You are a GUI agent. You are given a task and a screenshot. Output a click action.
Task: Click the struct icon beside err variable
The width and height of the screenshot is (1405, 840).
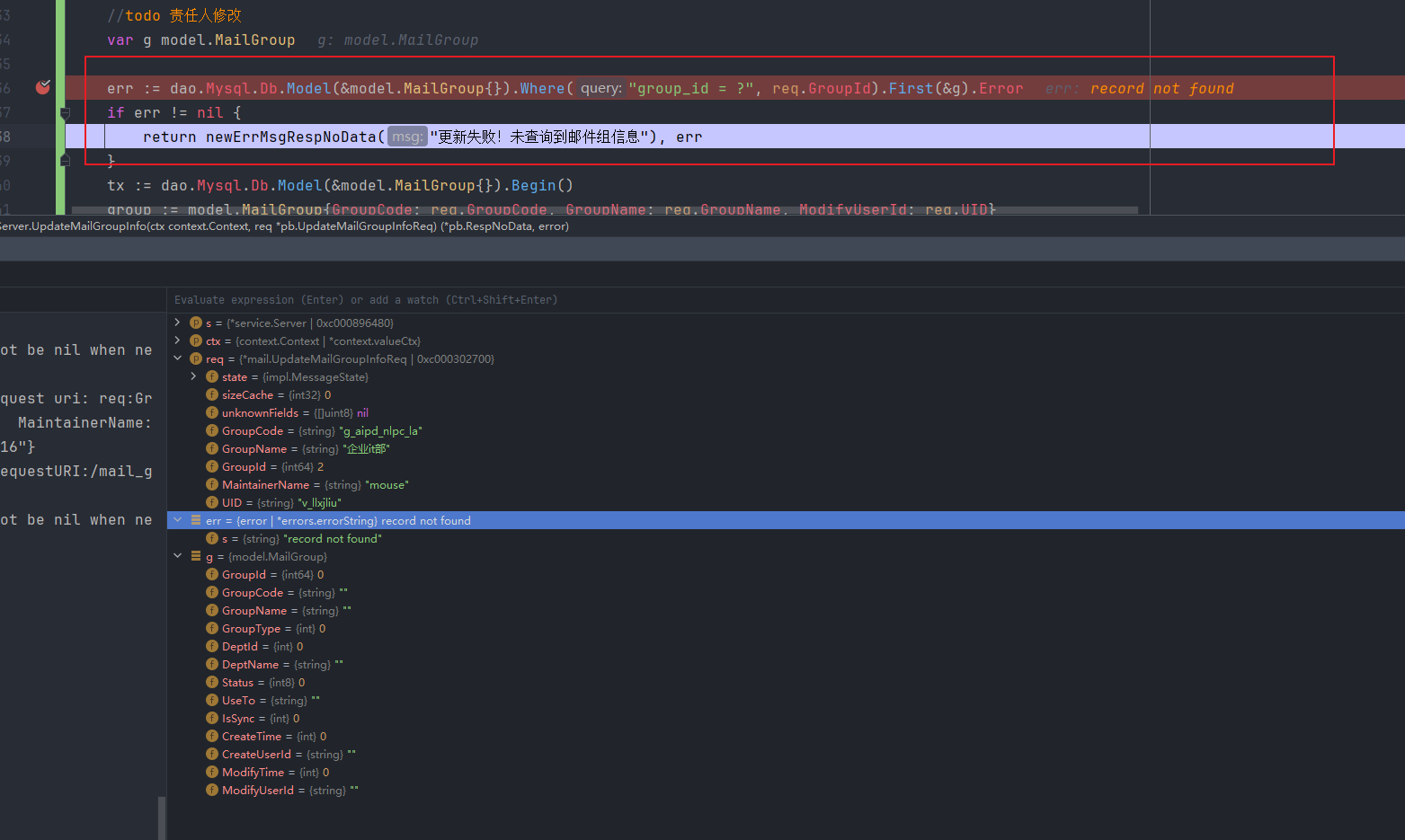(x=196, y=520)
